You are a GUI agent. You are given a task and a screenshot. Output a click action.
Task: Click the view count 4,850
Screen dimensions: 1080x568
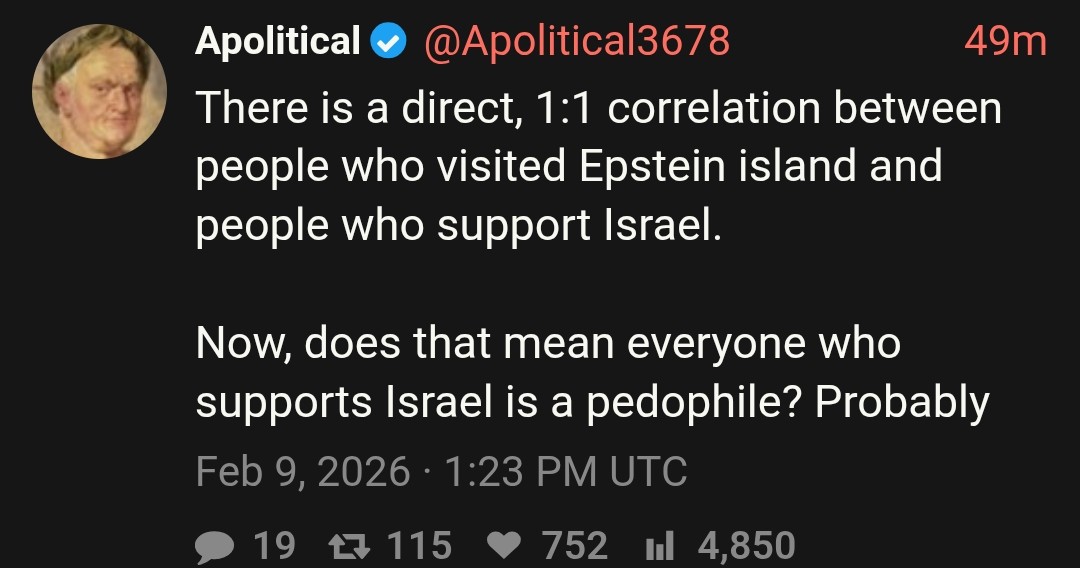(747, 546)
